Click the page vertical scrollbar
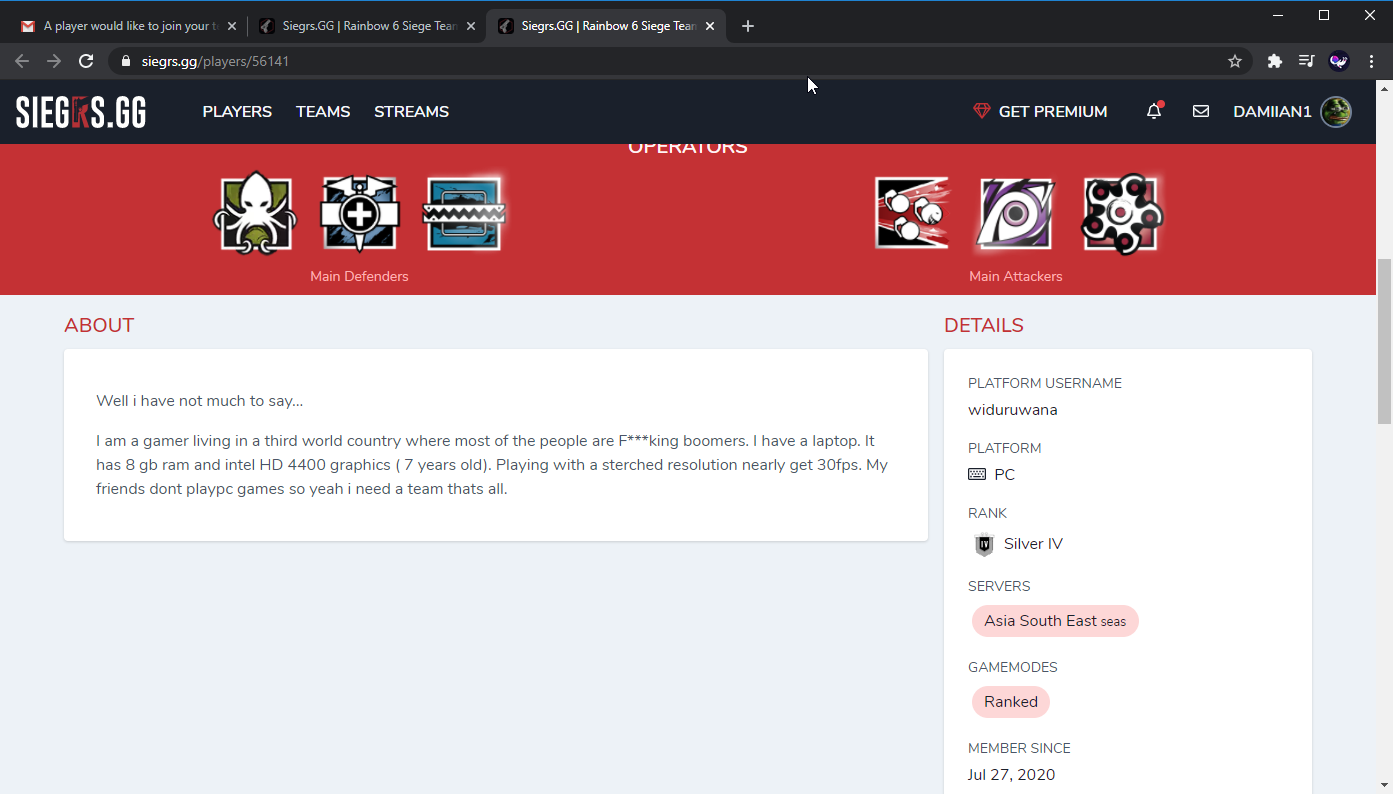 click(1384, 340)
